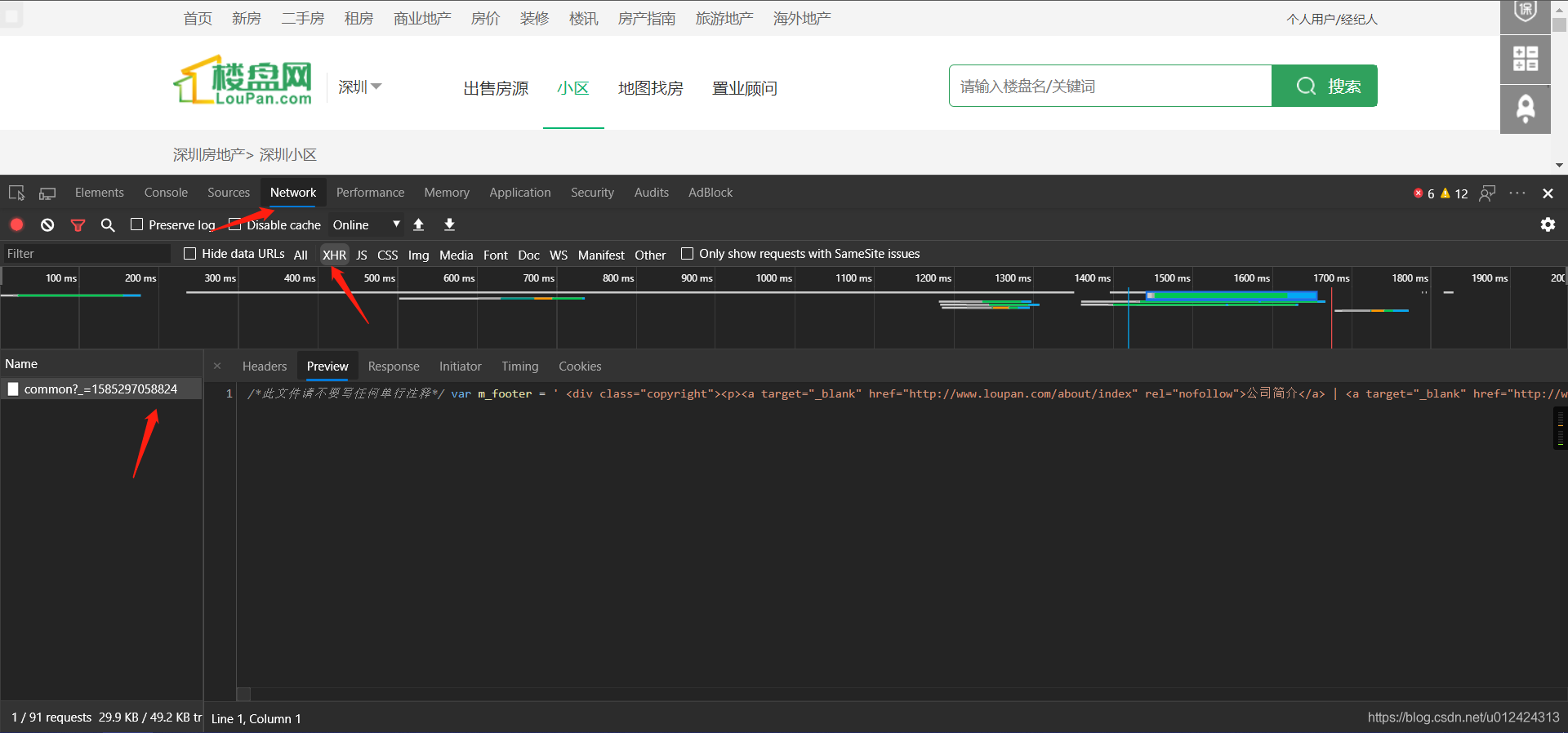
Task: Open the 二手房 top menu link
Action: tap(303, 19)
